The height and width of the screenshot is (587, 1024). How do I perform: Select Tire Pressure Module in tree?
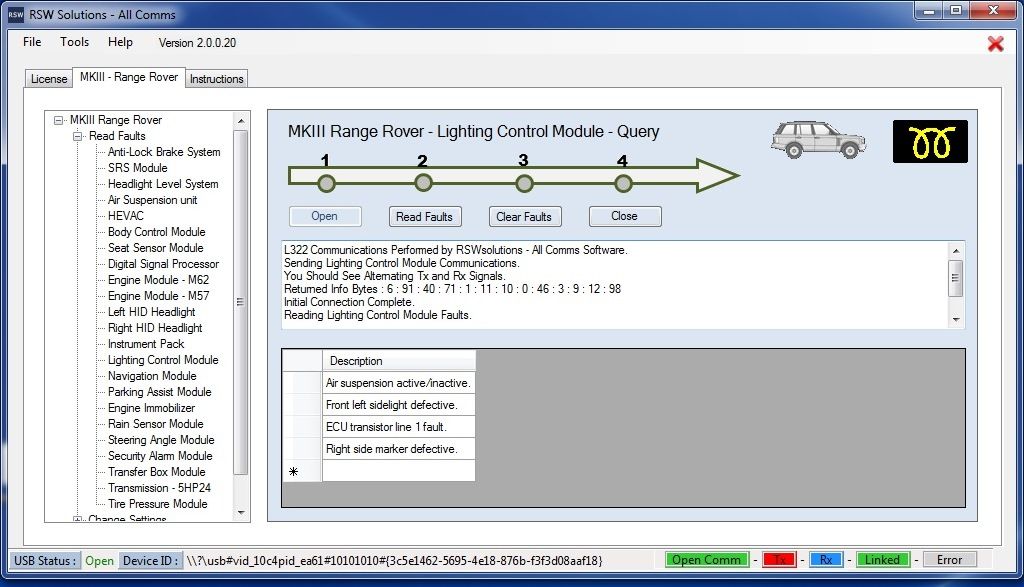coord(157,504)
